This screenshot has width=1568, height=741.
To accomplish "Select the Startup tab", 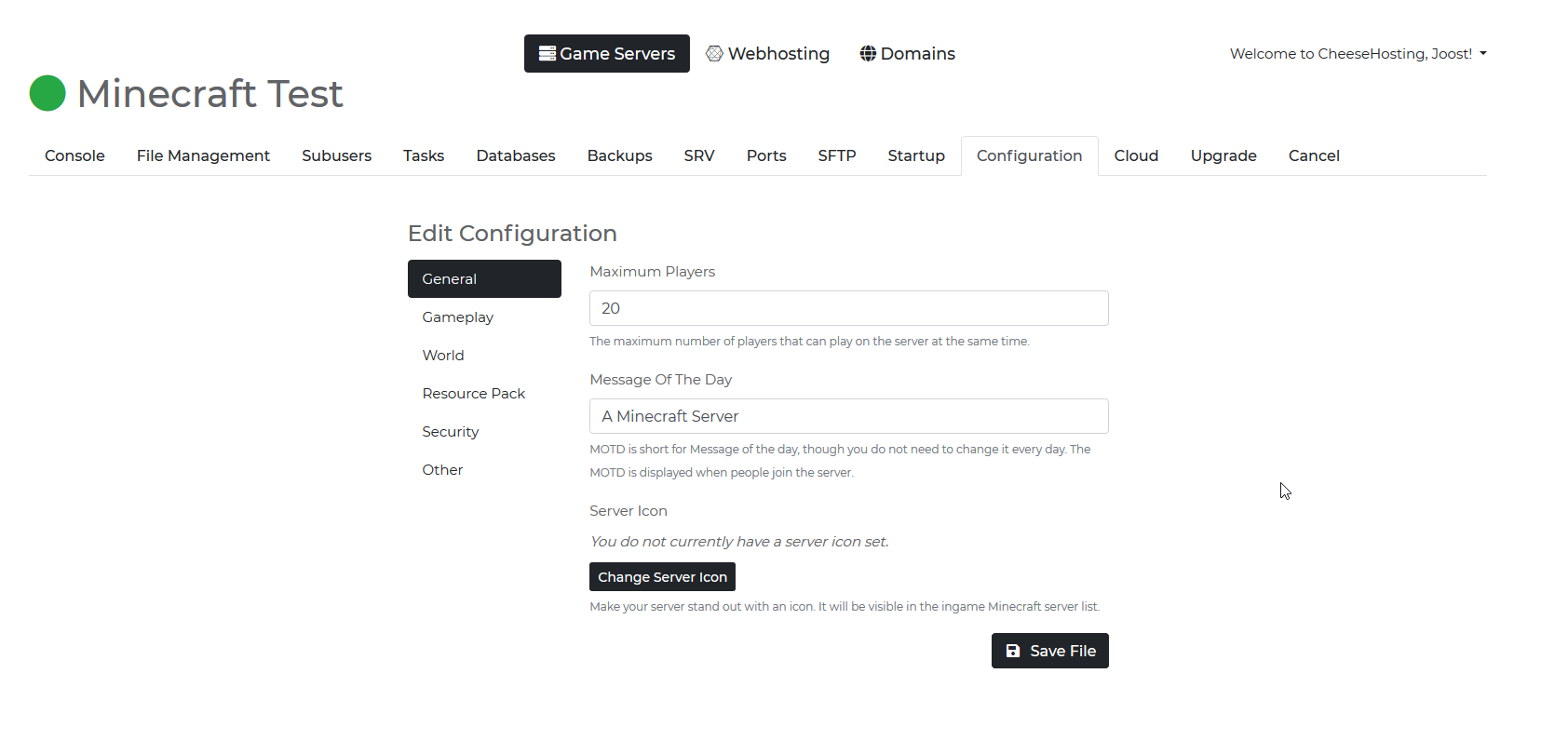I will (915, 155).
